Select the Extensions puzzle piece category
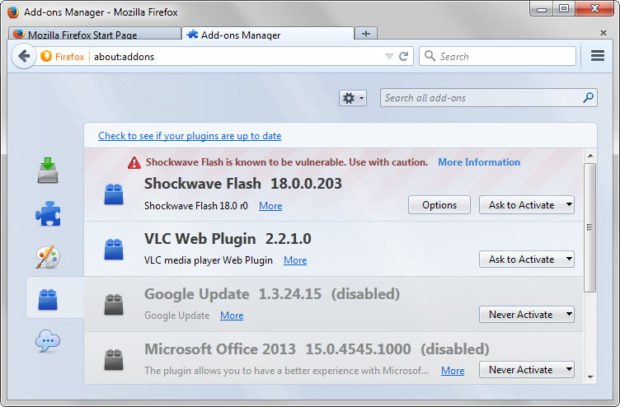 point(48,214)
